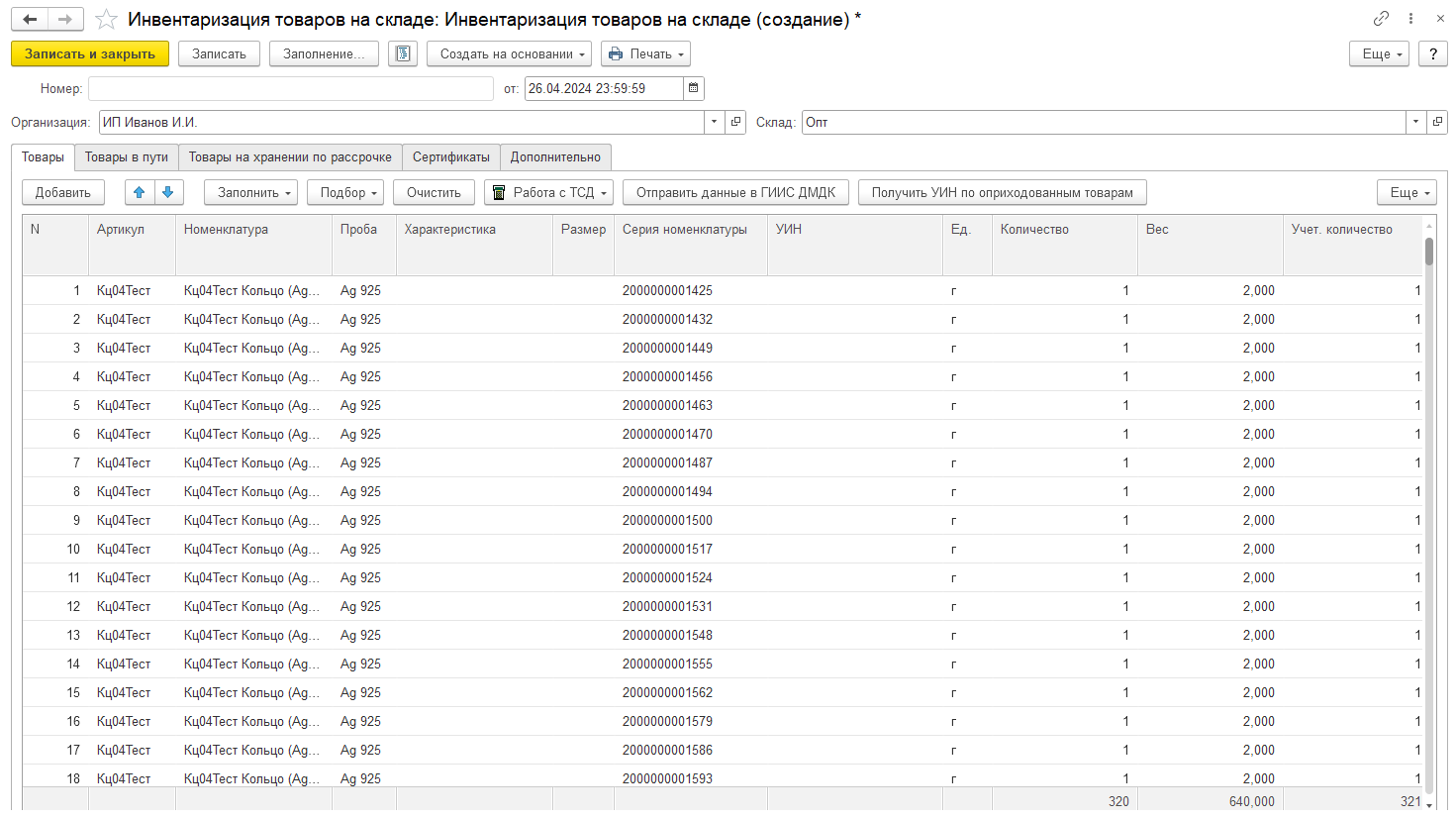Screen dimensions: 1456x819
Task: Open the Заполнить dropdown in table toolbar
Action: pyautogui.click(x=251, y=192)
